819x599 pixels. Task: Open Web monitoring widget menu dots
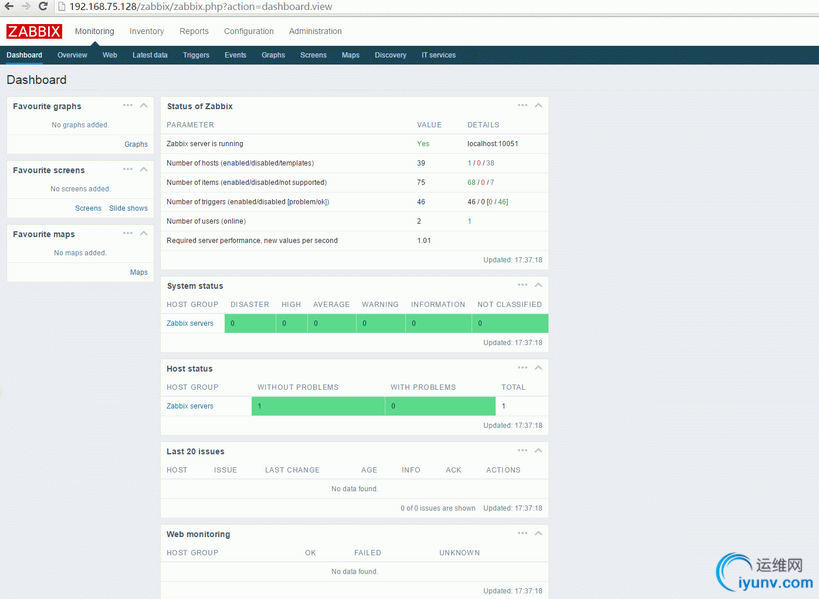(x=522, y=533)
